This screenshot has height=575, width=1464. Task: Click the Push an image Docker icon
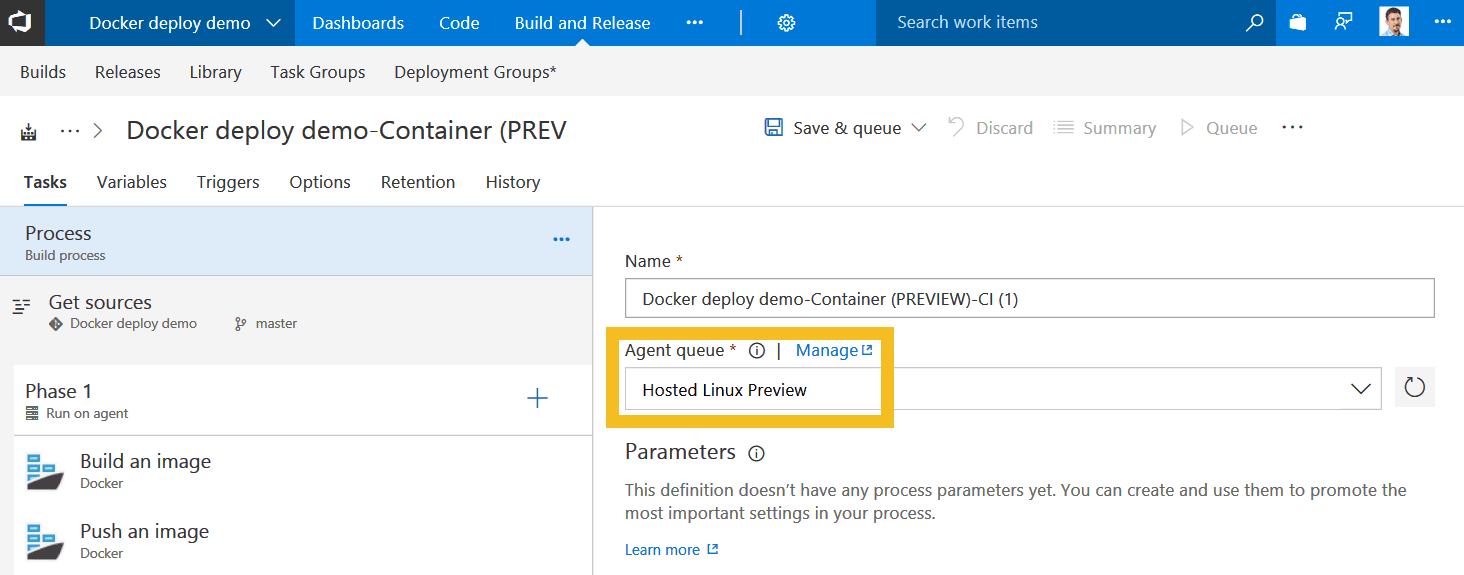click(x=46, y=541)
